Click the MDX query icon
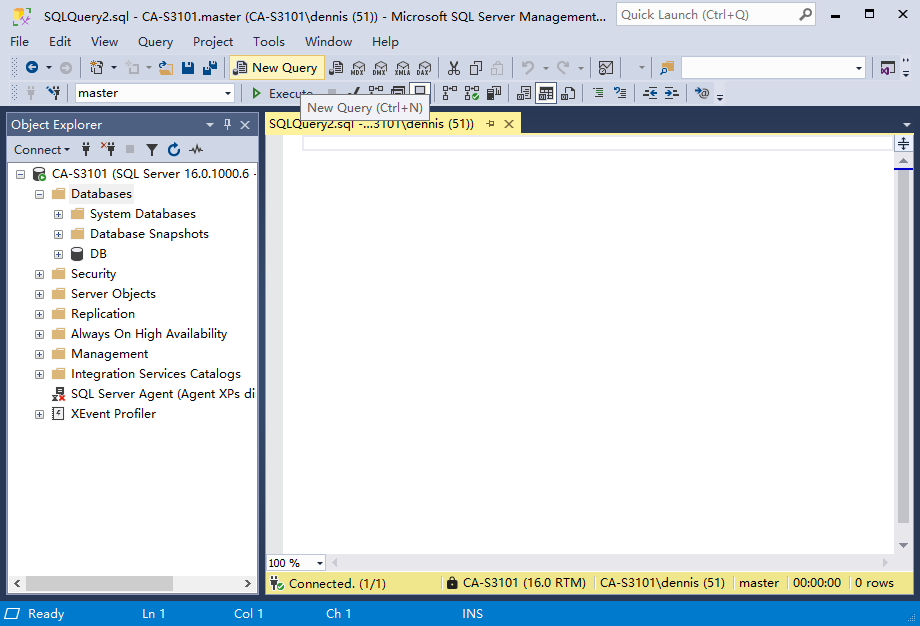 (358, 68)
